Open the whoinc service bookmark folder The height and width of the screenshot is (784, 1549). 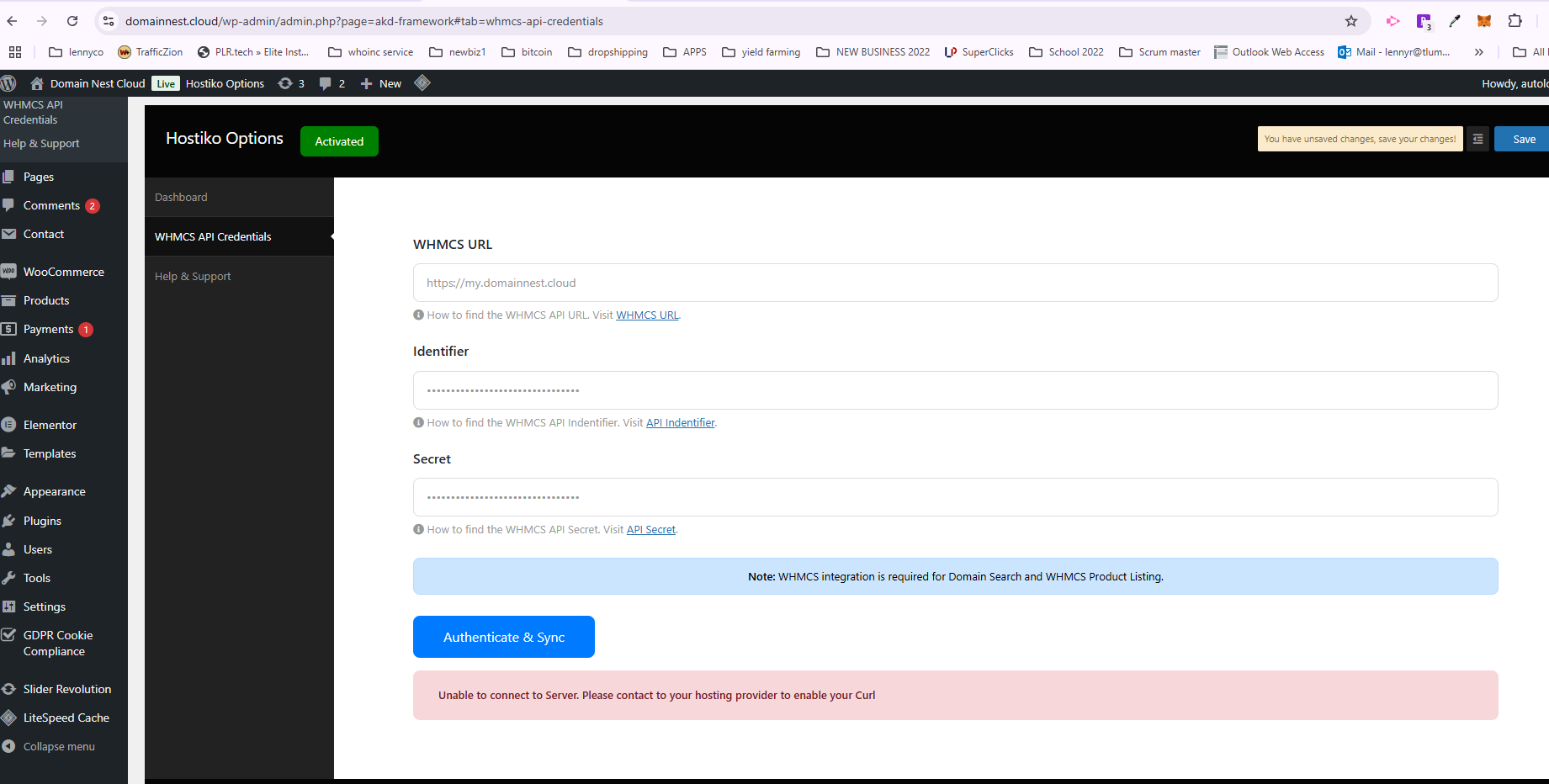371,52
